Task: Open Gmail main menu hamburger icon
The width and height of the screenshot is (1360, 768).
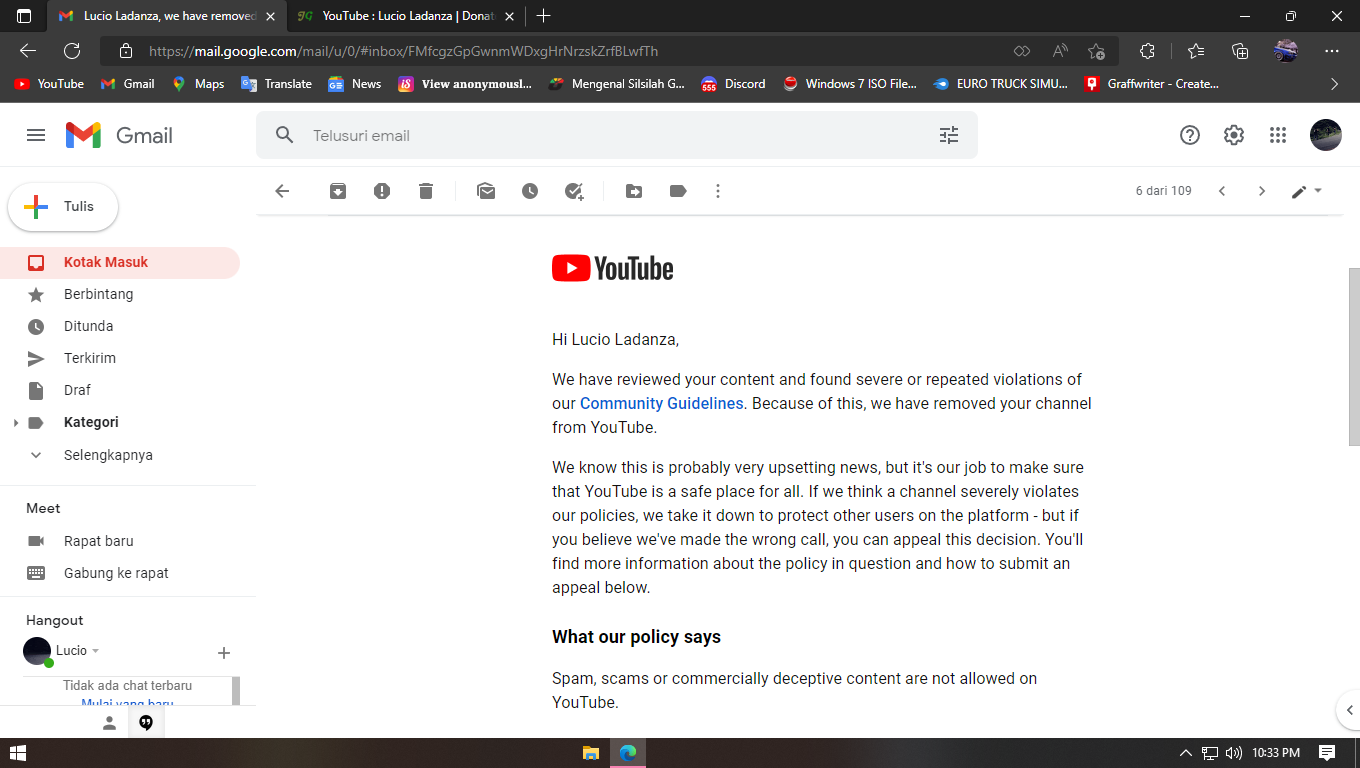Action: coord(36,135)
